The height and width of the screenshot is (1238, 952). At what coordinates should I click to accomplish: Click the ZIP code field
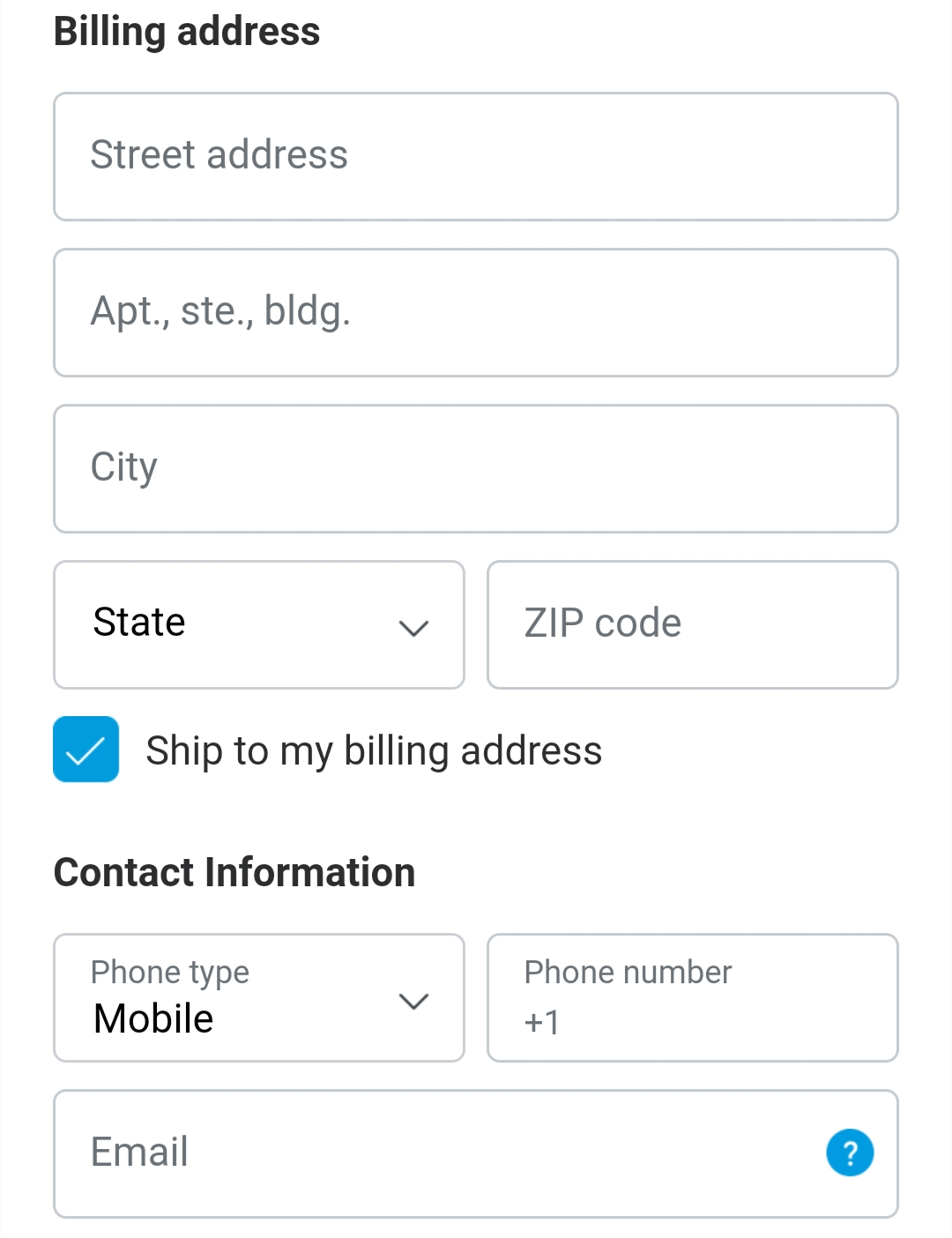coord(693,624)
